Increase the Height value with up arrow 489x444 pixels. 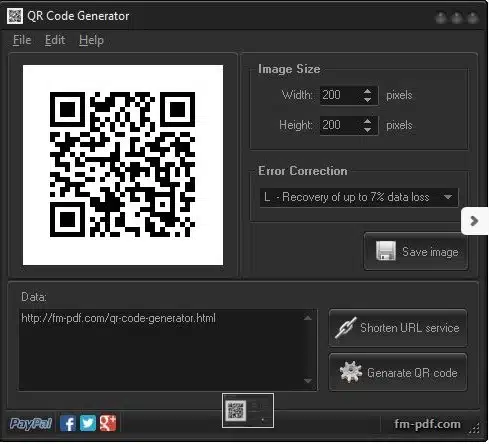(x=367, y=121)
